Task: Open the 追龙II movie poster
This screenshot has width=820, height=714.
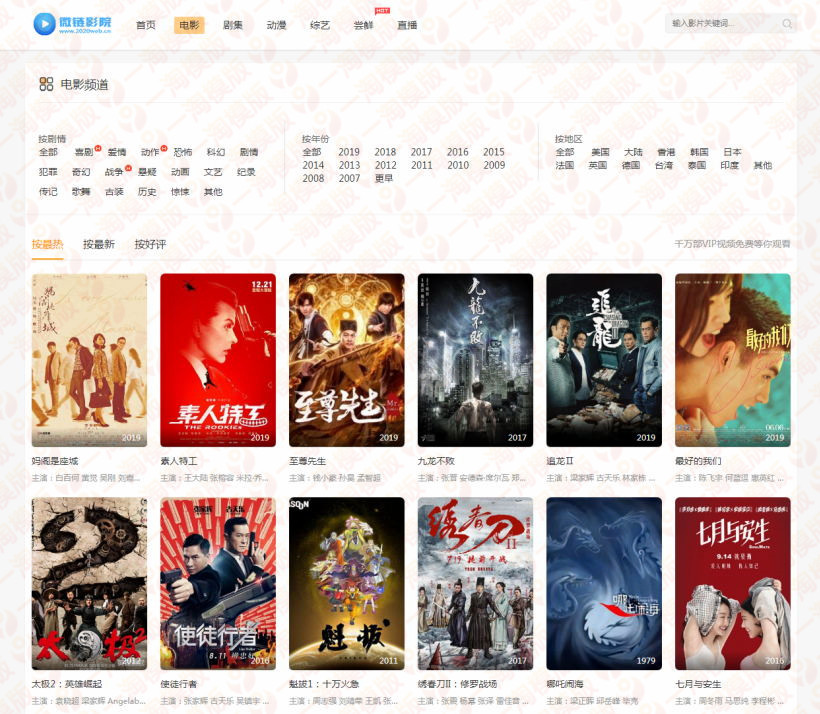Action: 604,360
